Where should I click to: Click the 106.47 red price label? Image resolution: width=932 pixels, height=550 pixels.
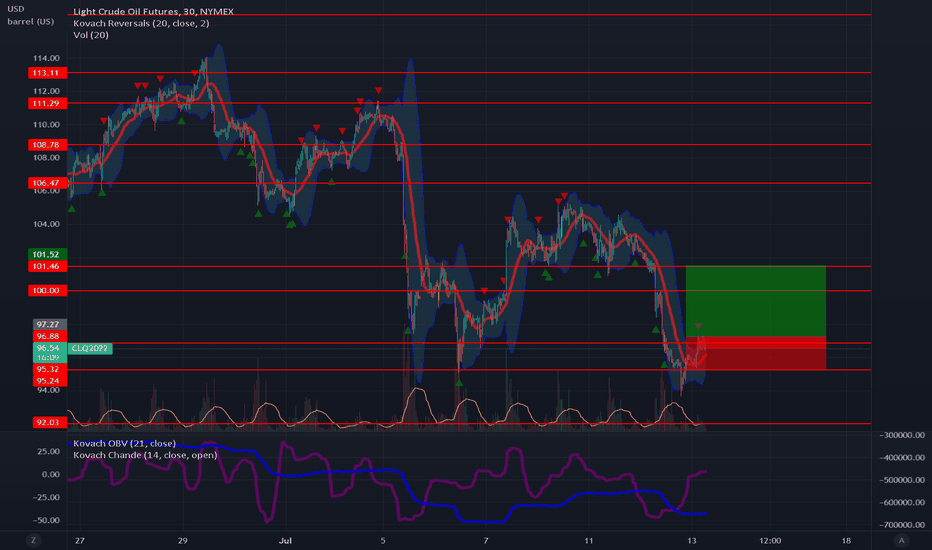(48, 183)
